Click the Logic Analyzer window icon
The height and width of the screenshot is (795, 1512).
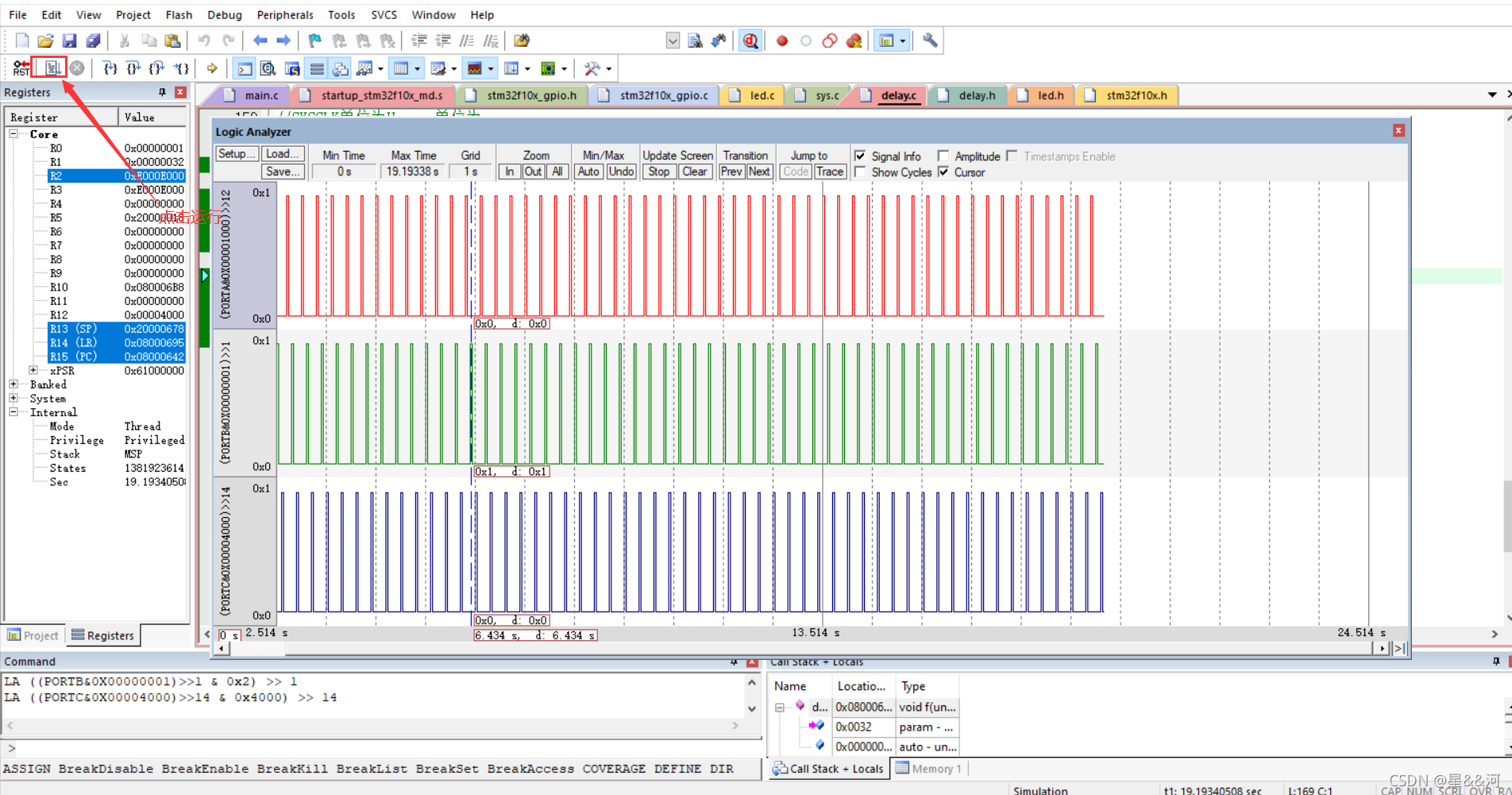[475, 69]
